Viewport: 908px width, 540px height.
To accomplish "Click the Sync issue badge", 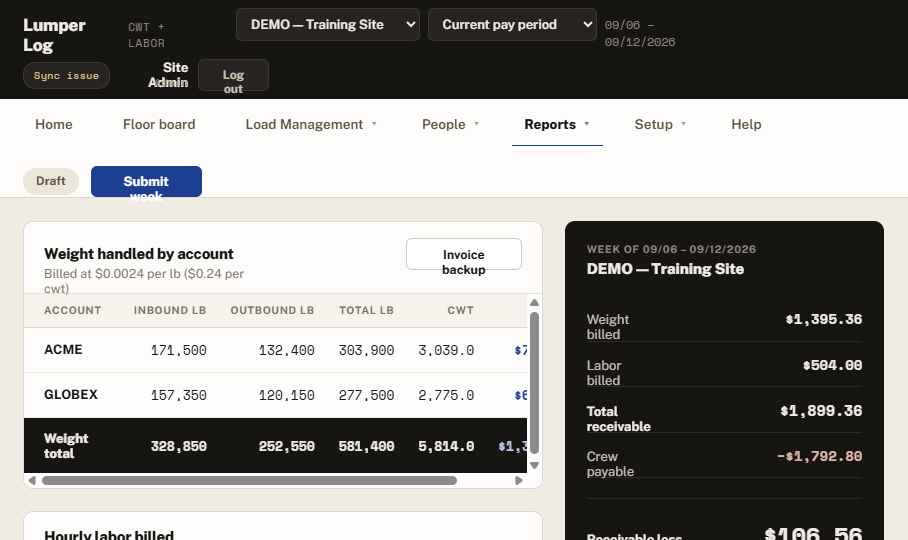I will (66, 76).
